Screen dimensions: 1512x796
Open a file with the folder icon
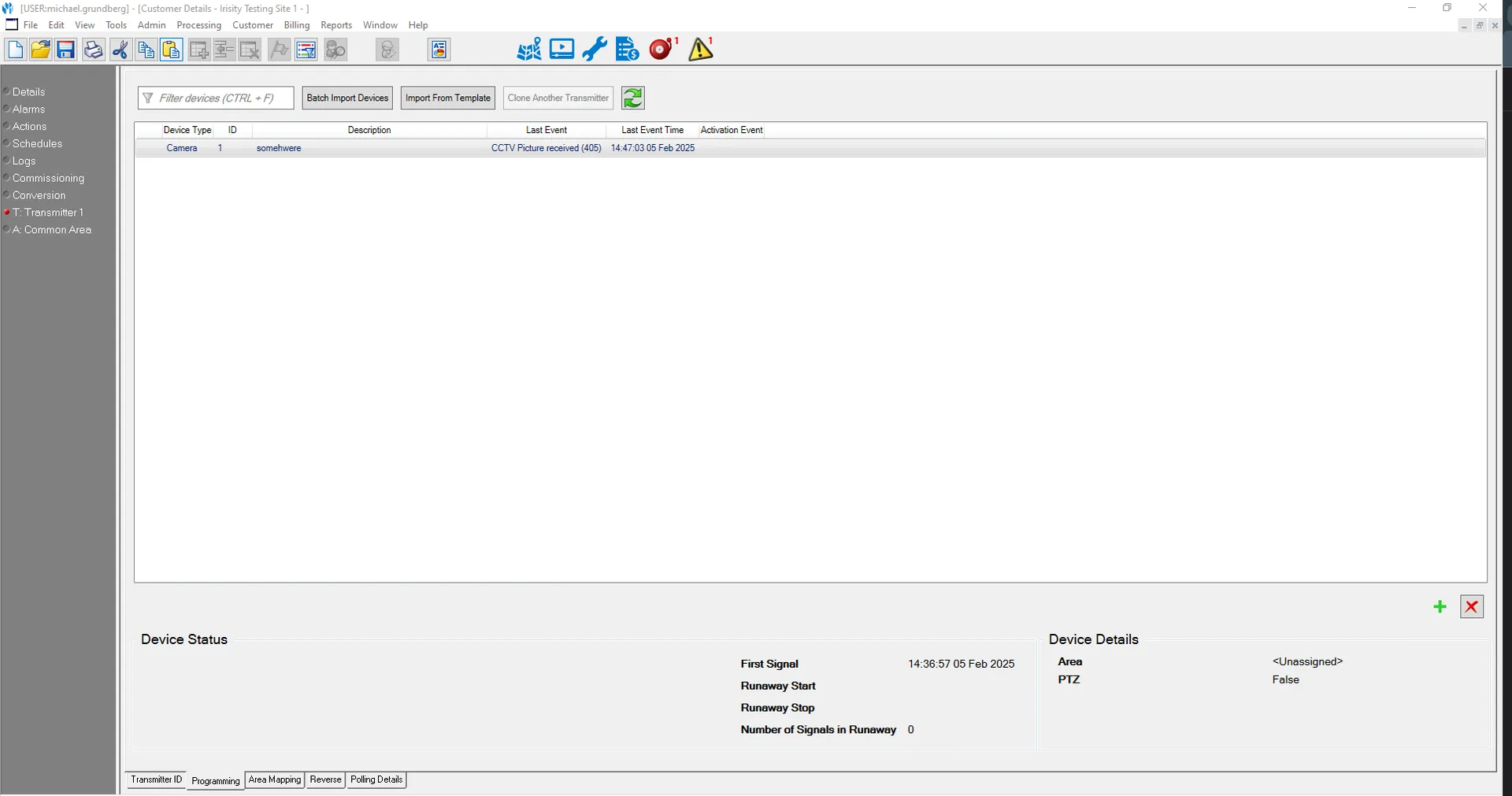(40, 50)
